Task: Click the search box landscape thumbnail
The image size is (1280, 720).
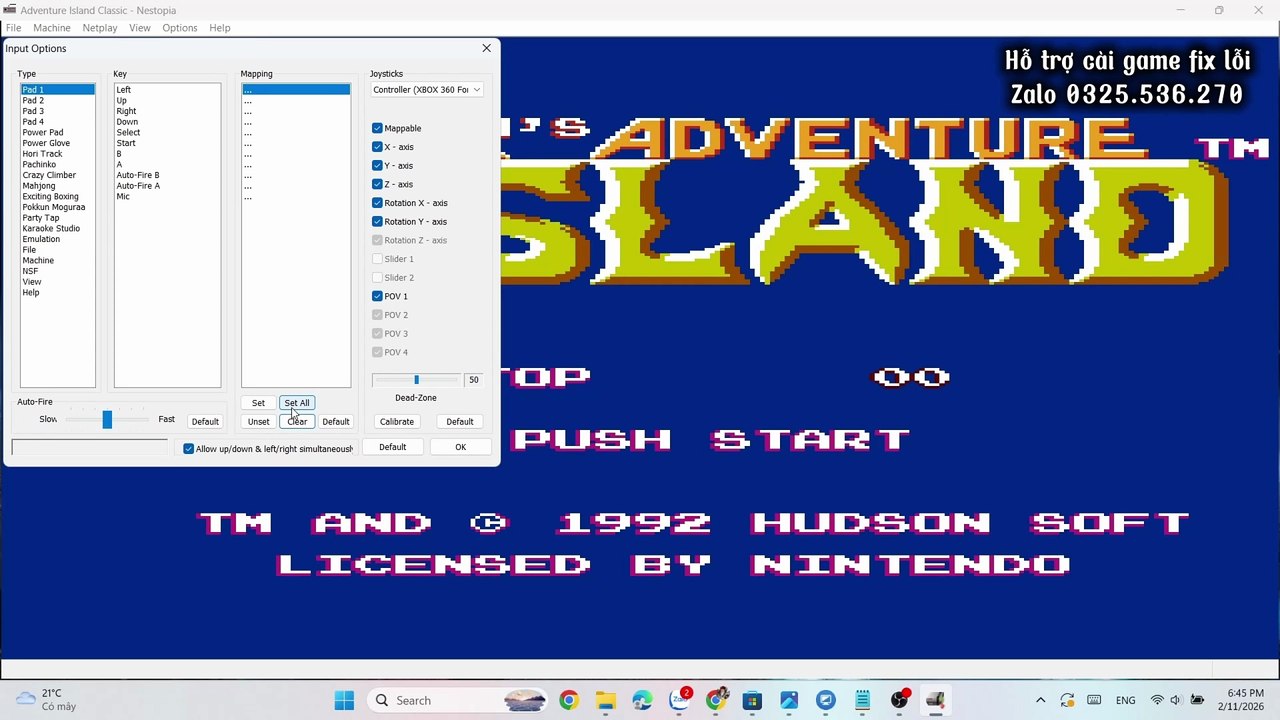Action: coord(525,700)
